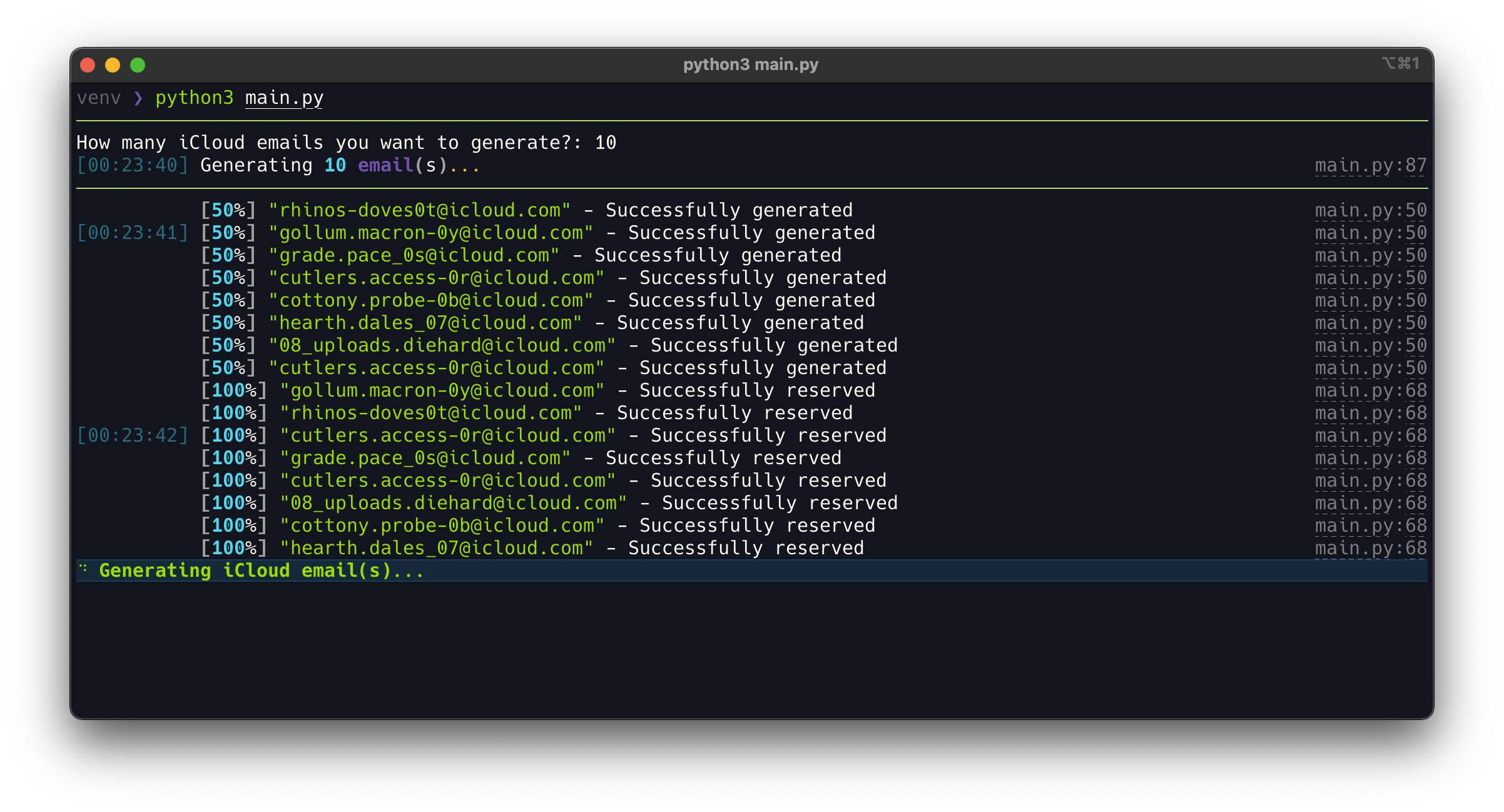Screen dimensions: 1504x812
Task: Click the spinner beside Generating iCloud email(s)
Action: coord(83,569)
